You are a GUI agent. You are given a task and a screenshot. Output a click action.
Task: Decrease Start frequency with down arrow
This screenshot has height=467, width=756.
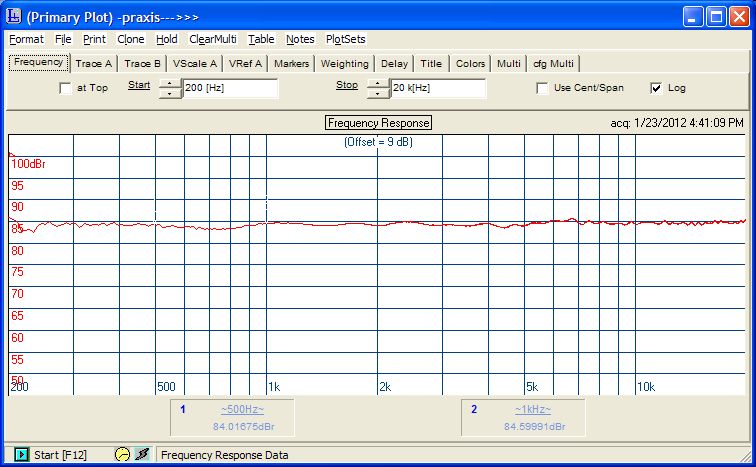click(170, 93)
